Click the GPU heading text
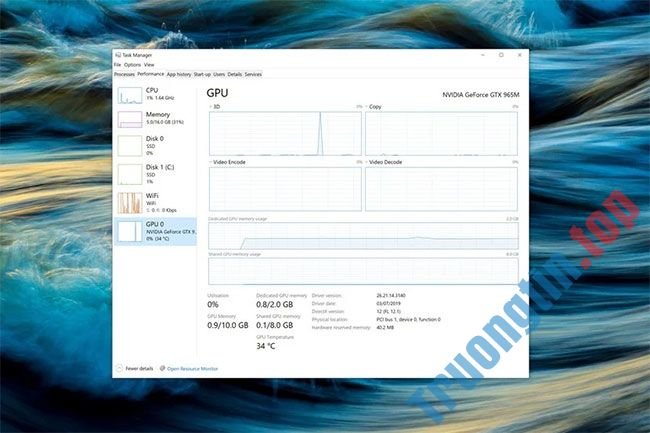650x433 pixels. tap(217, 93)
